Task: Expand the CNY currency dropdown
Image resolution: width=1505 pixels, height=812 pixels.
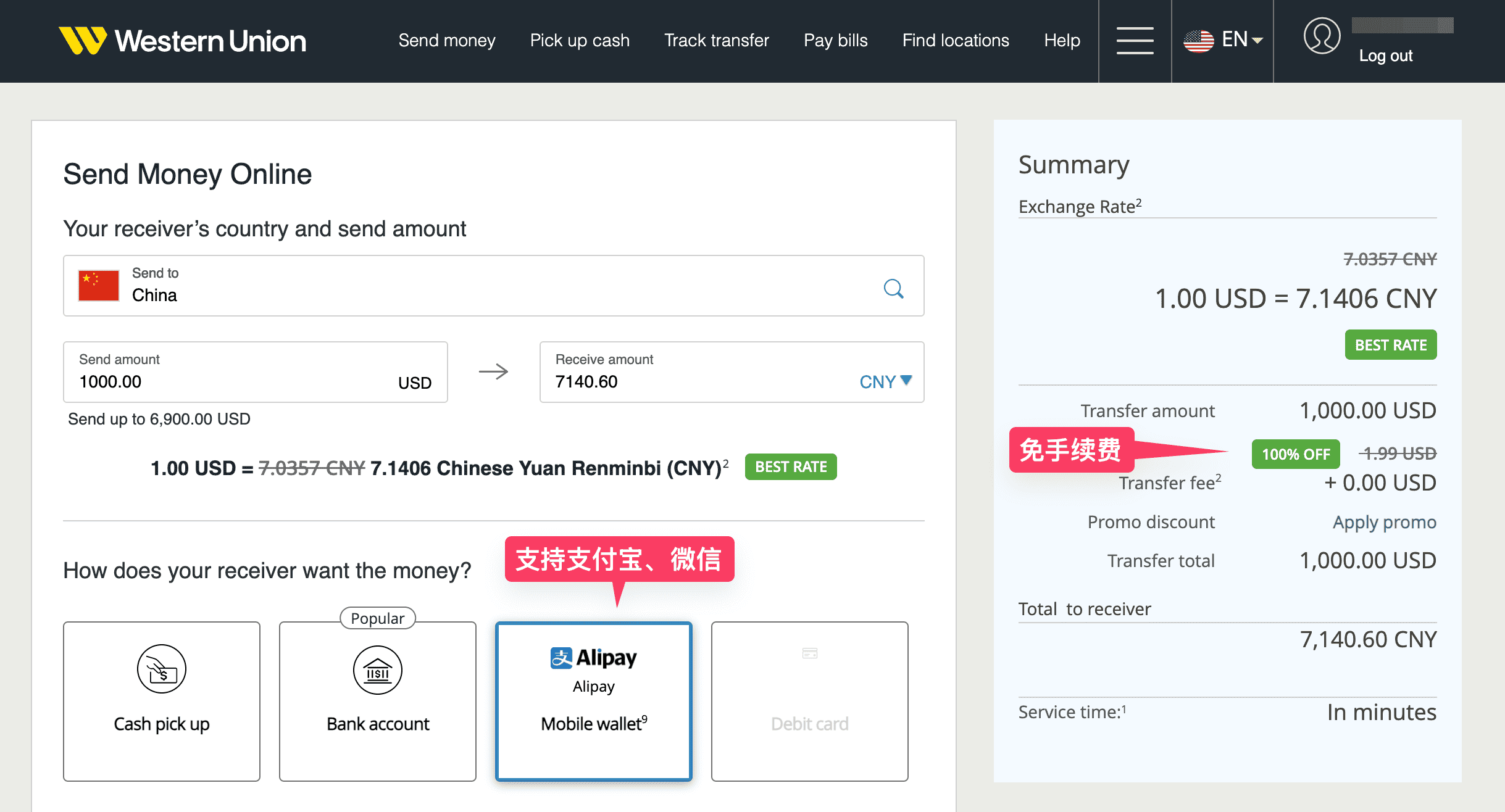Action: (885, 381)
